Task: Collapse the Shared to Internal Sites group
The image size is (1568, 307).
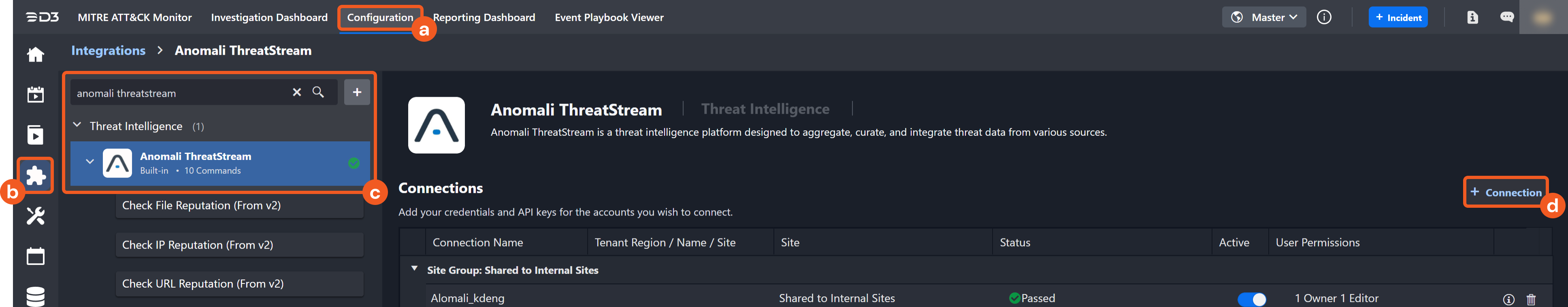Action: pyautogui.click(x=415, y=269)
